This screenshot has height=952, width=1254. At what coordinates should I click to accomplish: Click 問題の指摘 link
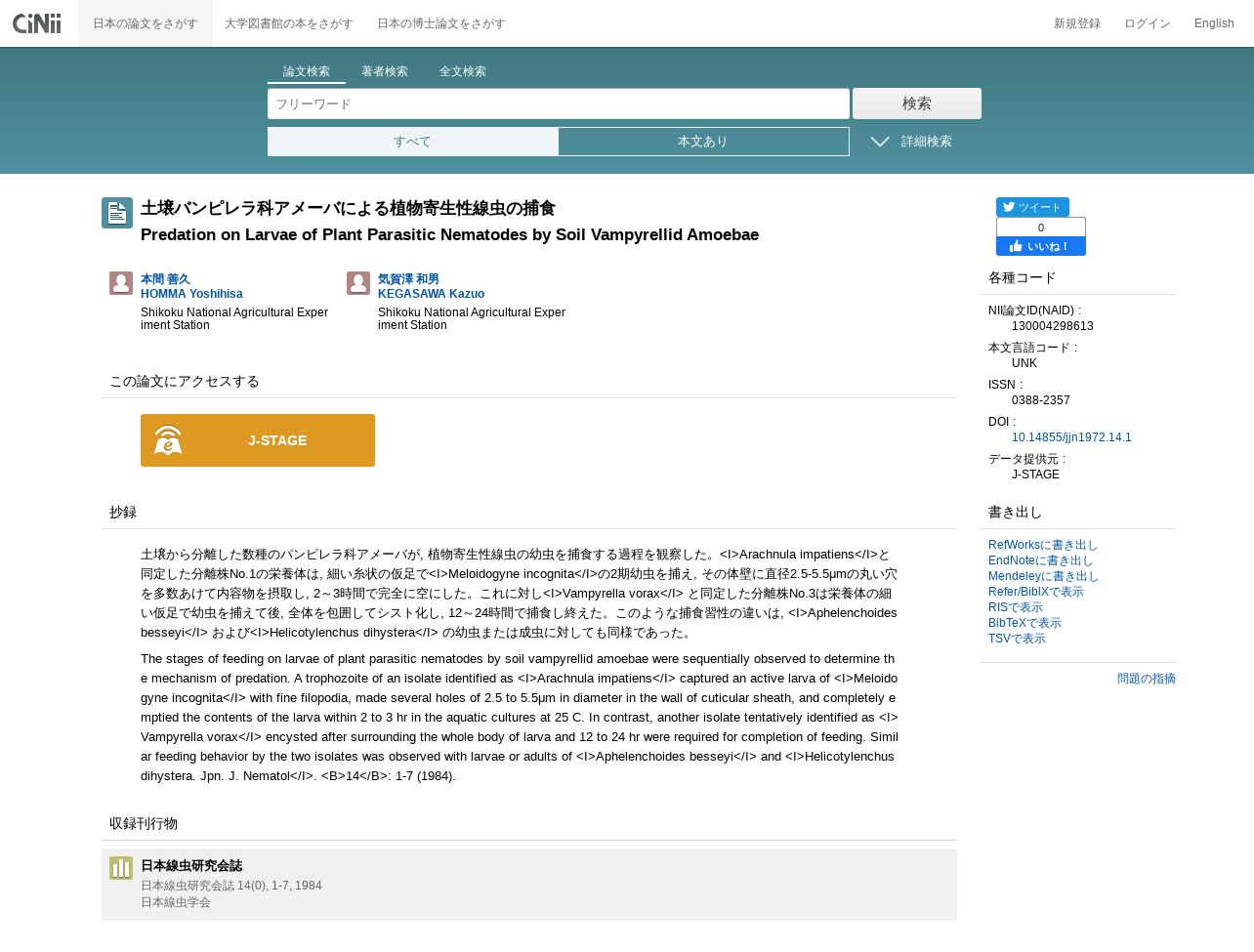click(1147, 679)
